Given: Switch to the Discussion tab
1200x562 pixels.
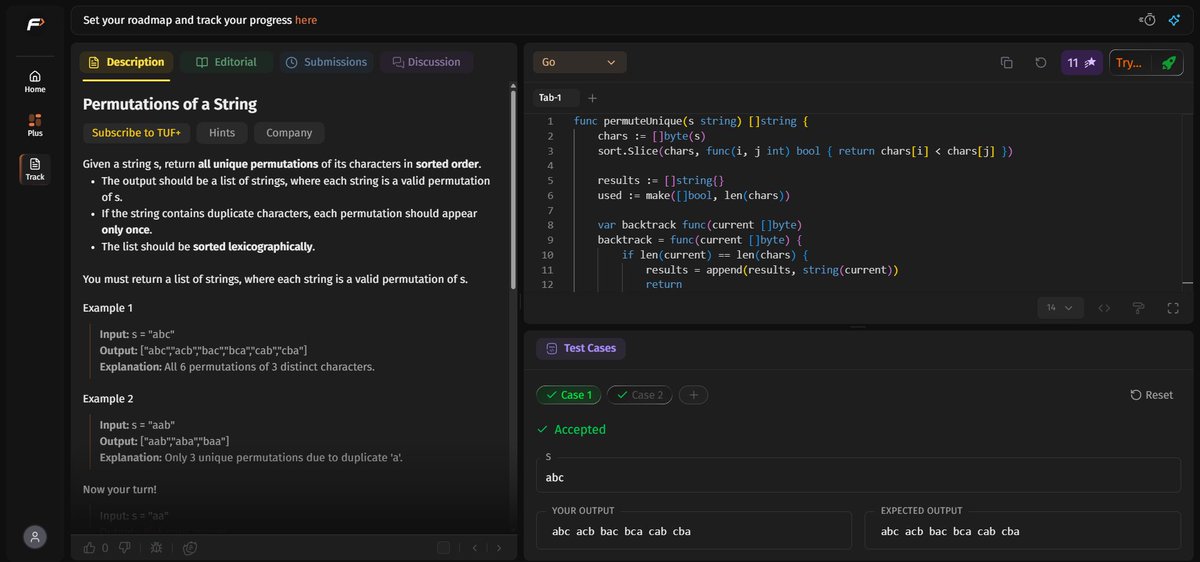Looking at the screenshot, I should (427, 62).
